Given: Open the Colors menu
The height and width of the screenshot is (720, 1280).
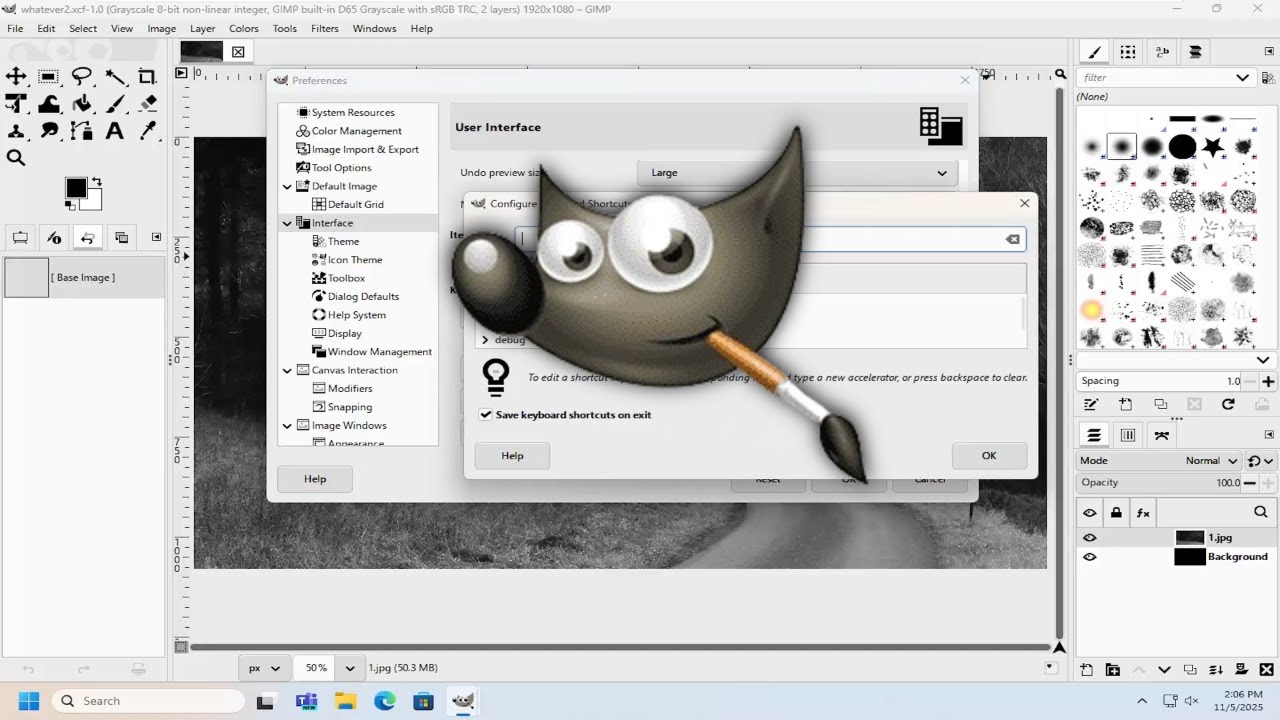Looking at the screenshot, I should coord(244,28).
